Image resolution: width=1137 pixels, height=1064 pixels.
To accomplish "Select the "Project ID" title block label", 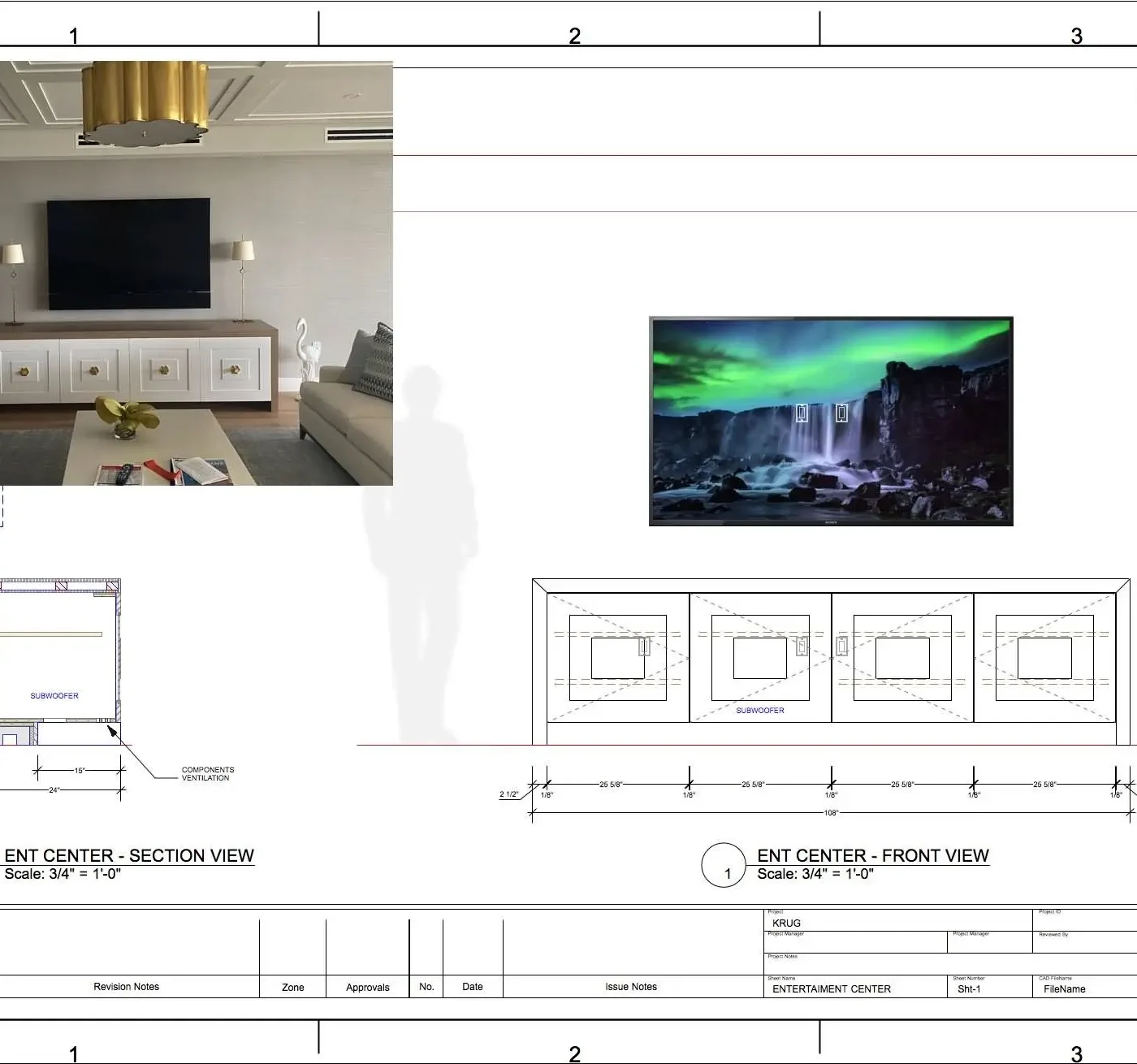I will (x=1050, y=912).
